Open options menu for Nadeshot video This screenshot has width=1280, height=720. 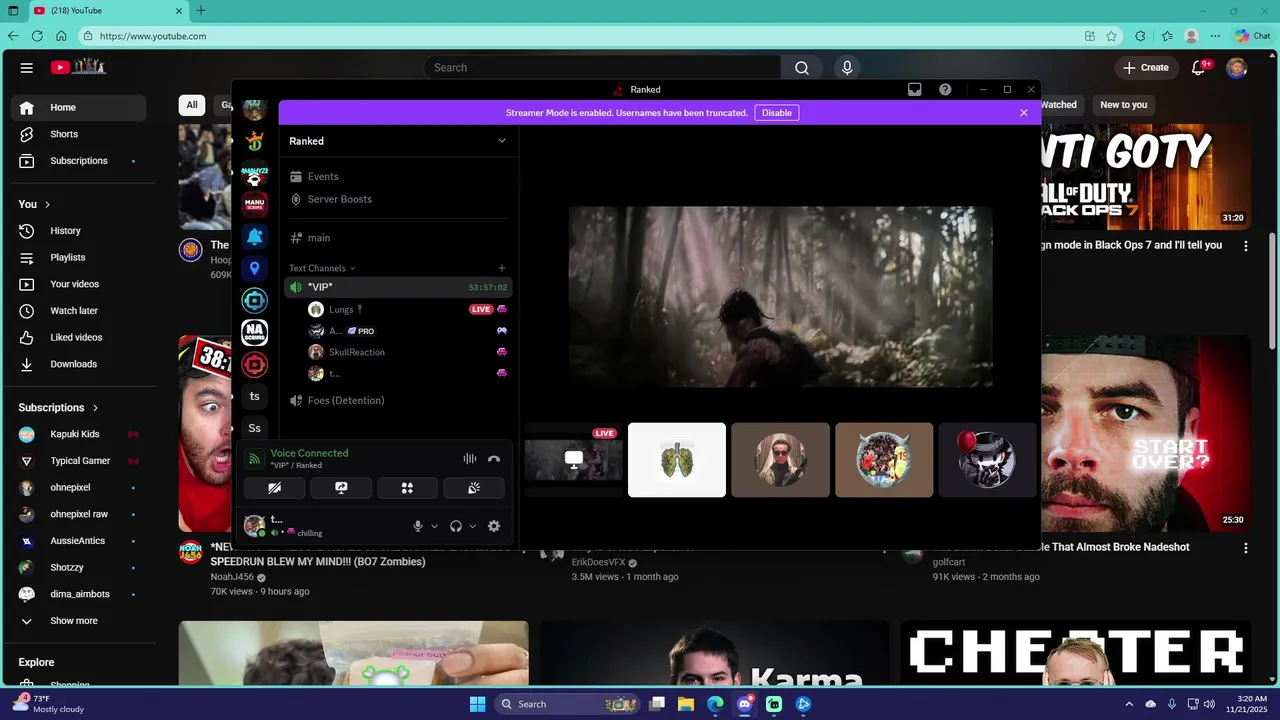1246,548
